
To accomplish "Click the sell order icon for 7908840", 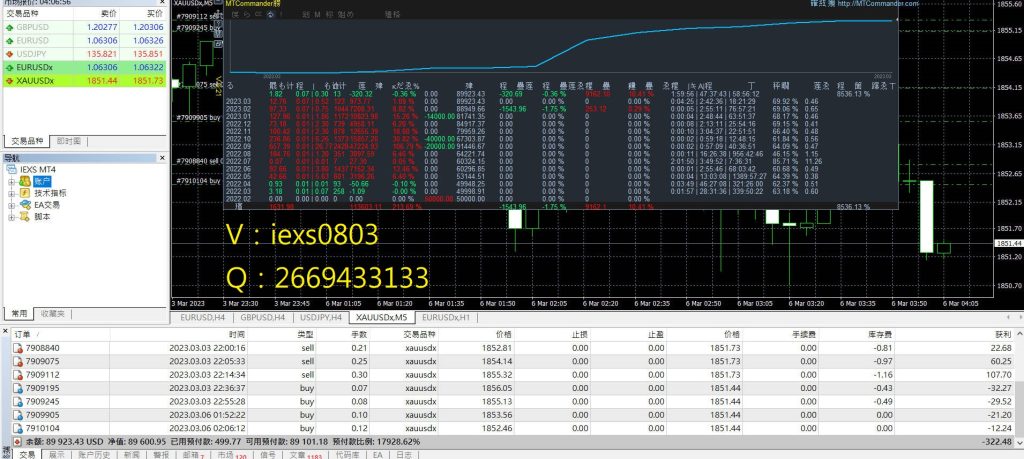I will point(18,347).
